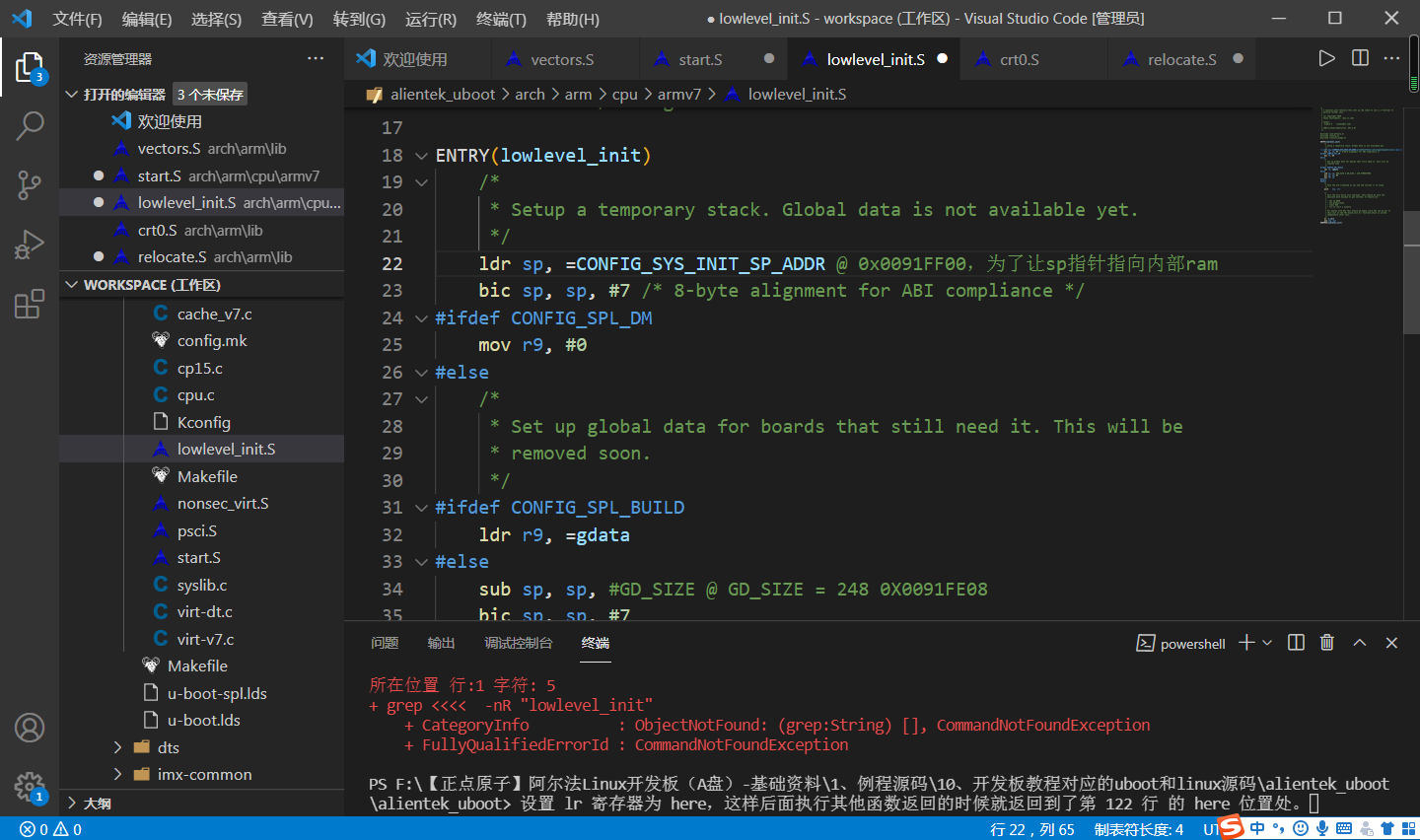Maximize the panel with up chevron
The image size is (1420, 840).
1360,643
